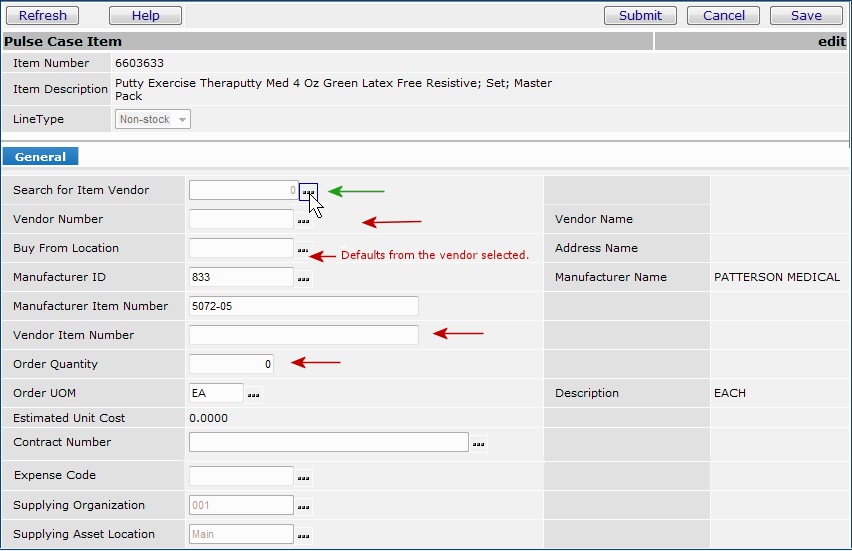Click the Refresh button

point(43,16)
